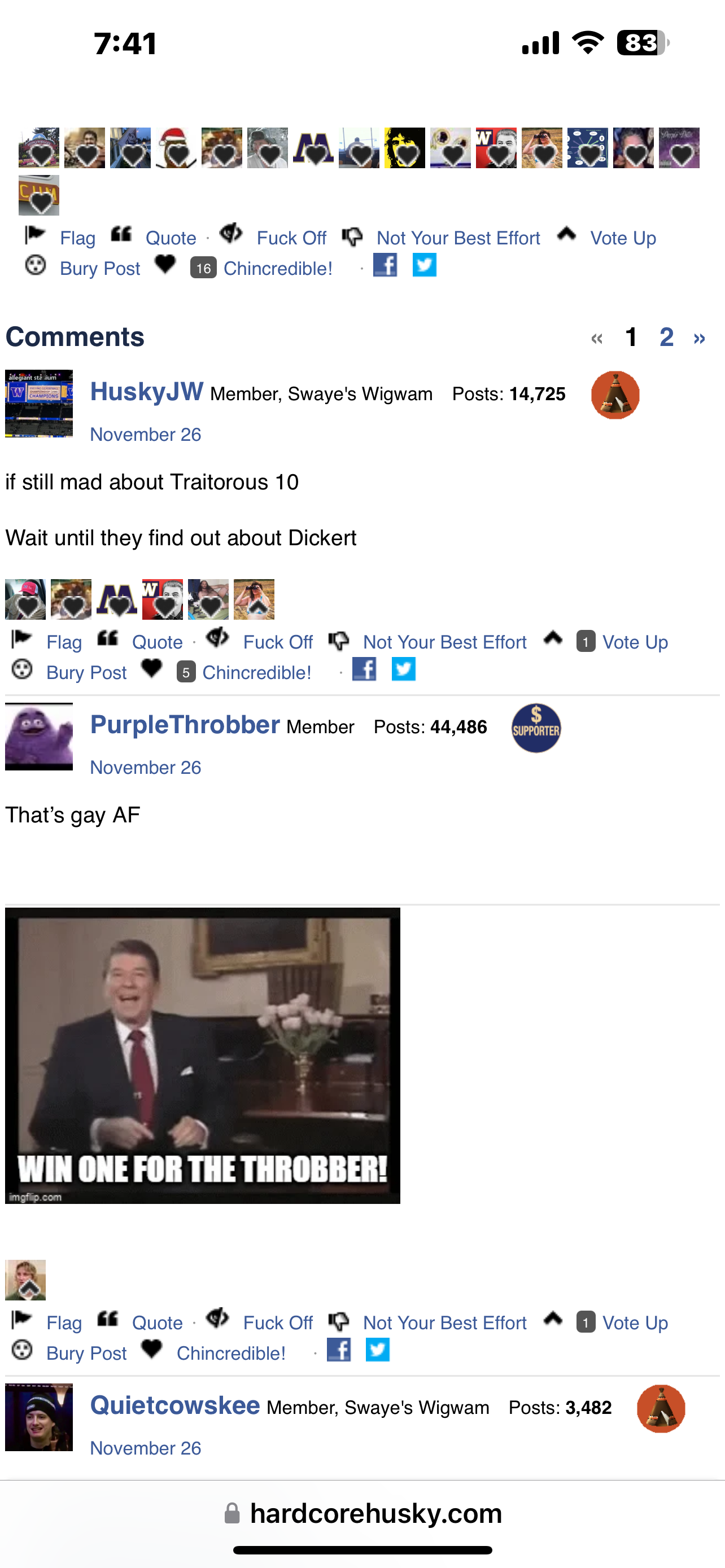725x1568 pixels.
Task: Quote HuskyJW's comment
Action: point(157,642)
